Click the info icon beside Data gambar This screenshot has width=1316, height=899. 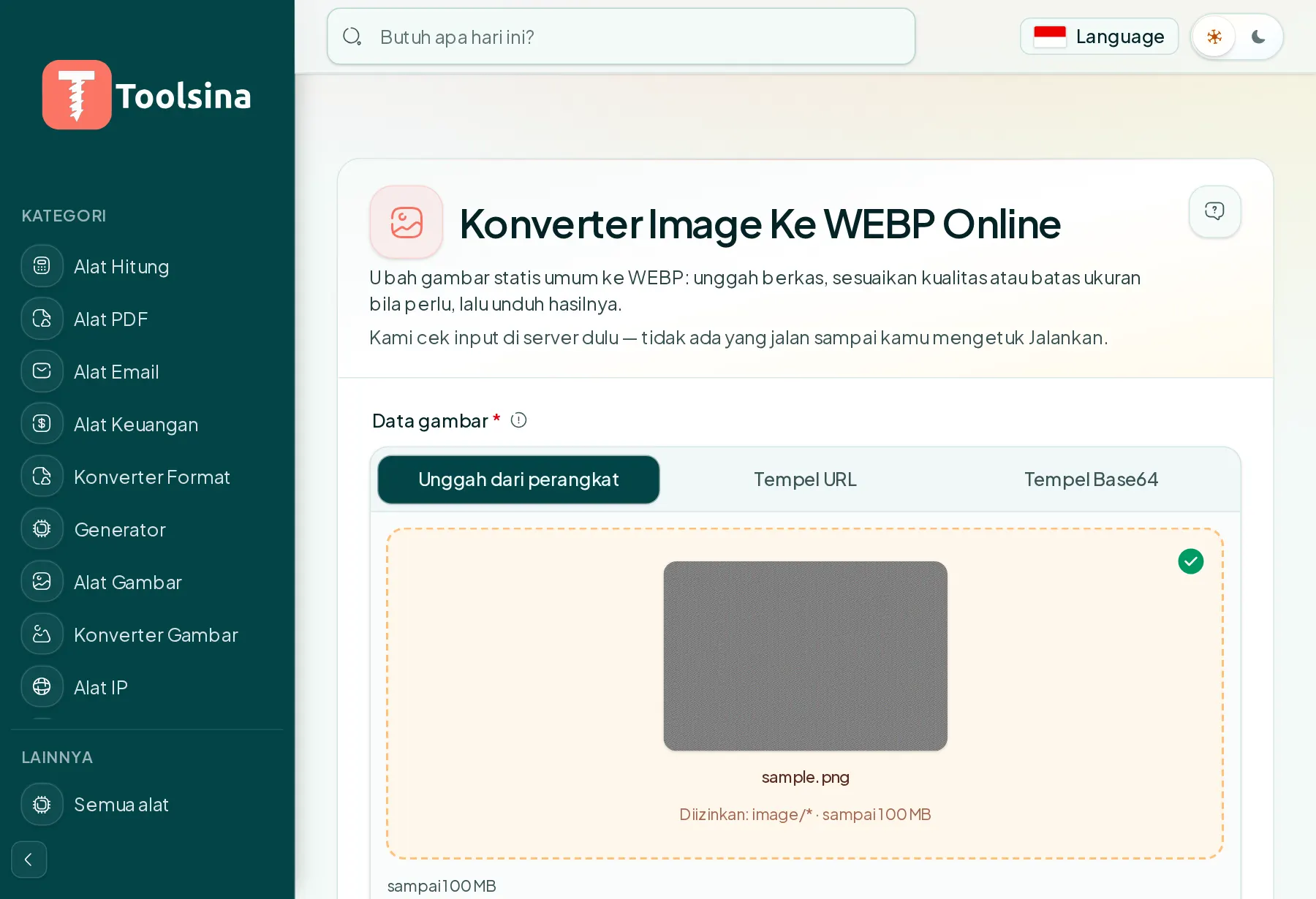[x=518, y=420]
